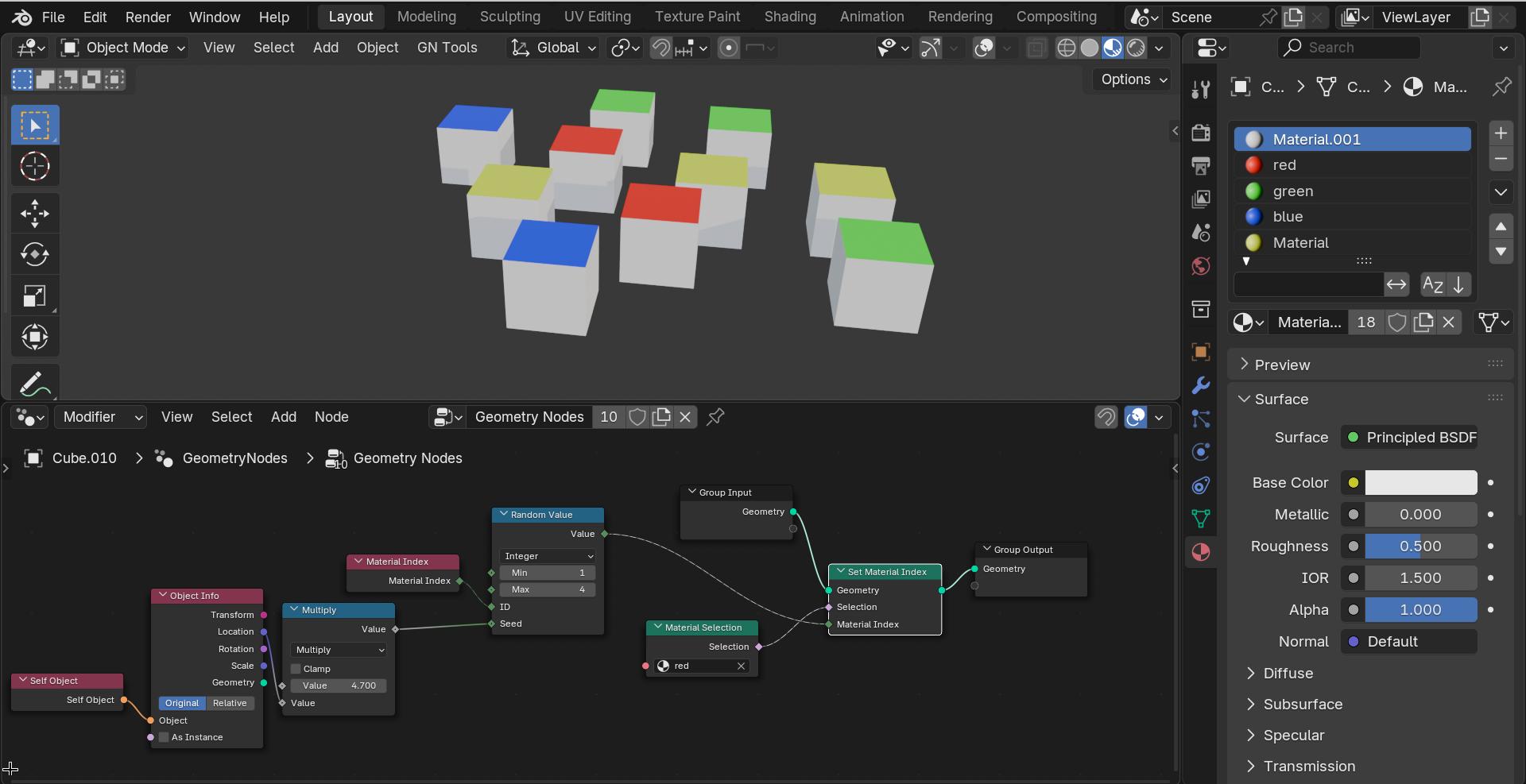Switch to the Sculpting workspace tab
This screenshot has width=1526, height=784.
click(x=510, y=17)
